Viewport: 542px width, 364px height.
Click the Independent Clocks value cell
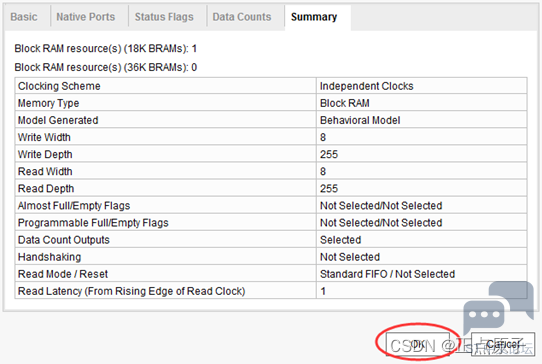tap(421, 86)
